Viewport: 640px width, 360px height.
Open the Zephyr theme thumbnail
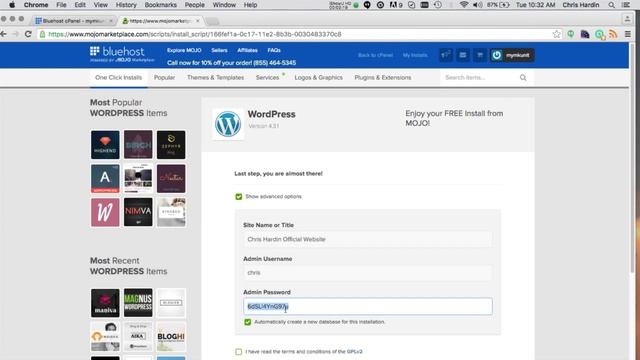171,145
